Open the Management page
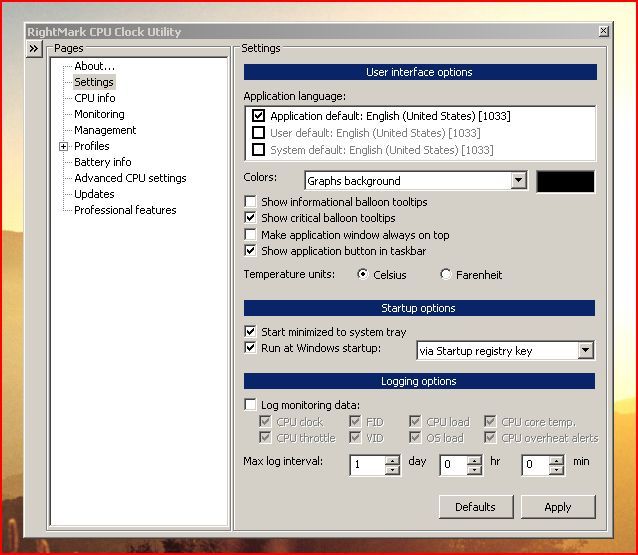This screenshot has width=638, height=555. coord(105,130)
